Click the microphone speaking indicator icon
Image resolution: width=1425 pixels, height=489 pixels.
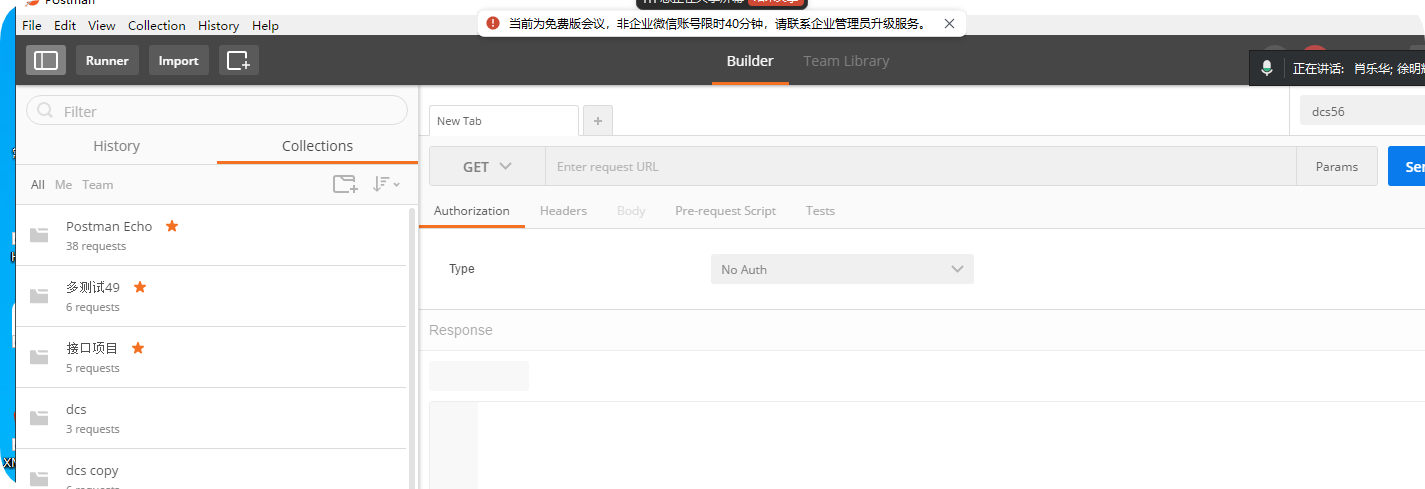click(1267, 68)
